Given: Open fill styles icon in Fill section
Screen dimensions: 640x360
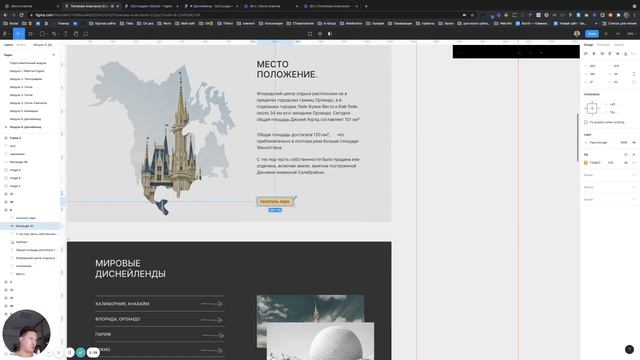Looking at the screenshot, I should point(626,155).
